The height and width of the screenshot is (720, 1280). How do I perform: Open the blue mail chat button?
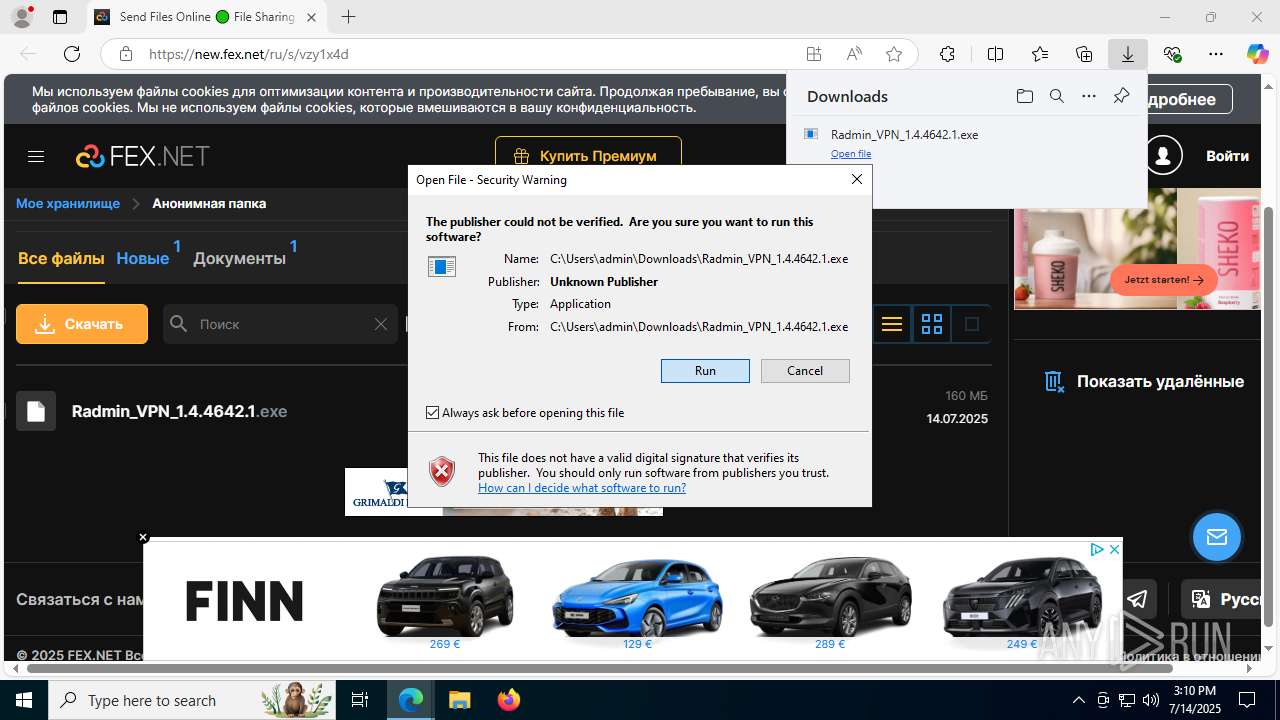pyautogui.click(x=1217, y=538)
